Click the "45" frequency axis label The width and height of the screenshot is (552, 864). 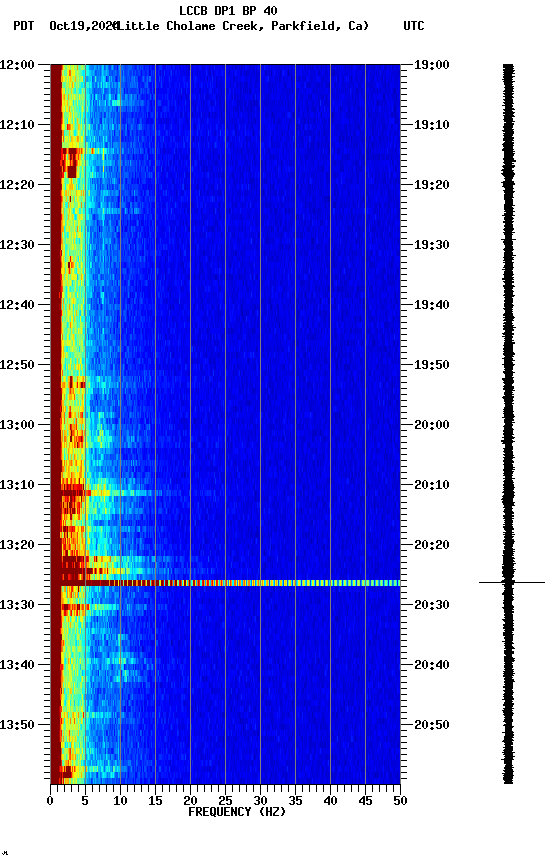coord(365,801)
